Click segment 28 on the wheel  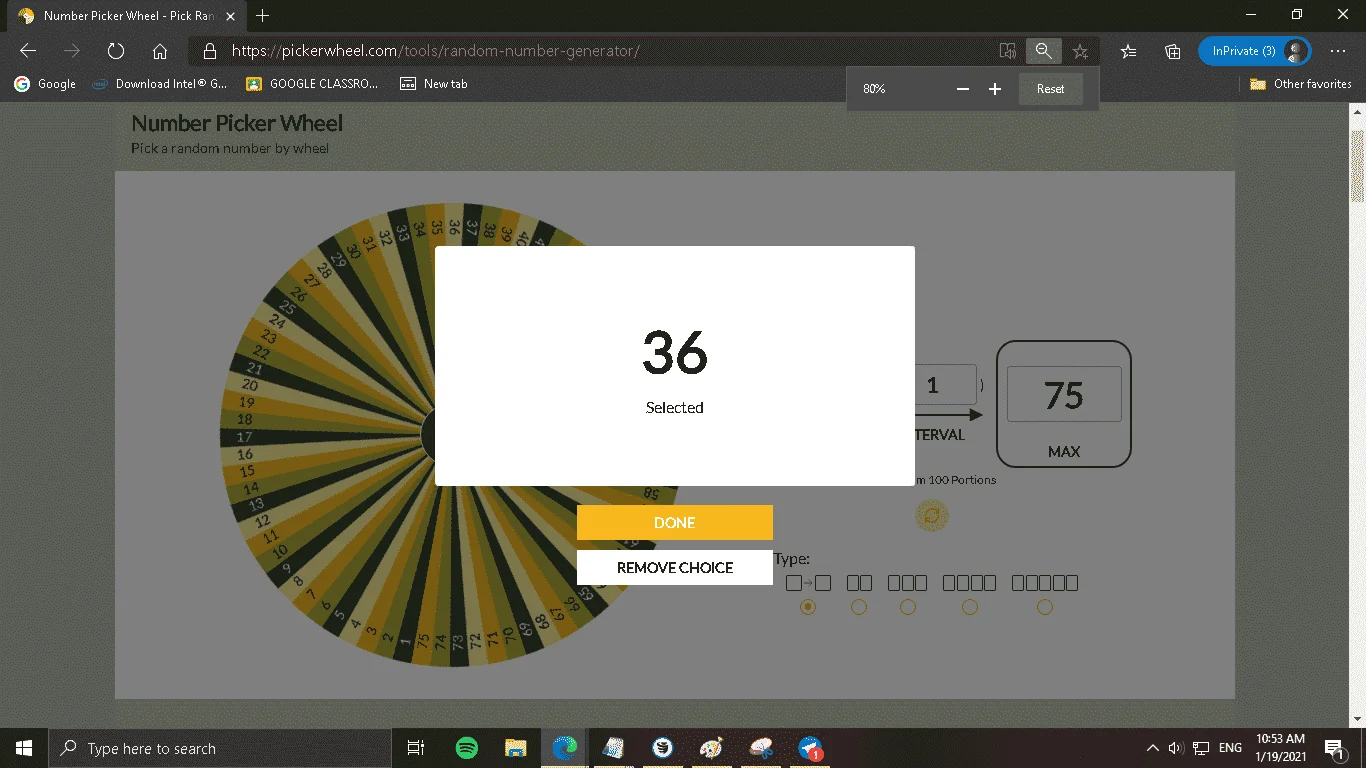[323, 272]
